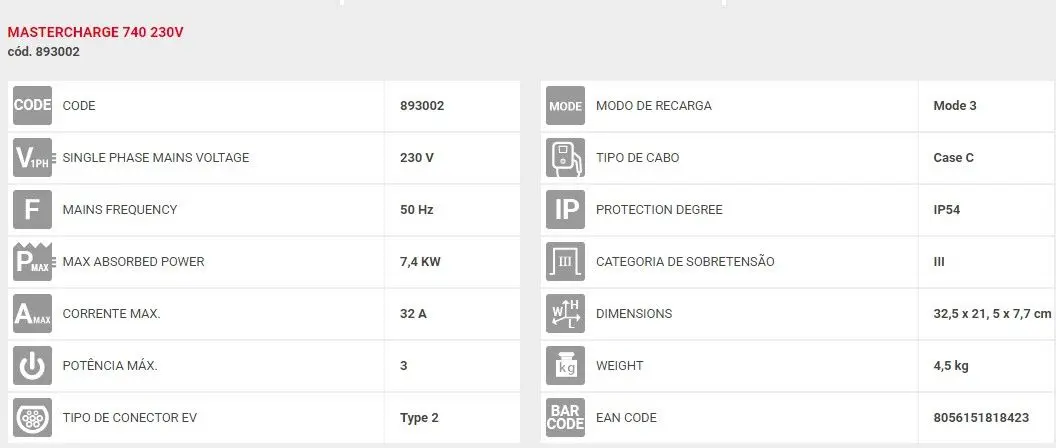This screenshot has width=1056, height=448.
Task: Click the product code 893002 subtitle
Action: pos(44,52)
